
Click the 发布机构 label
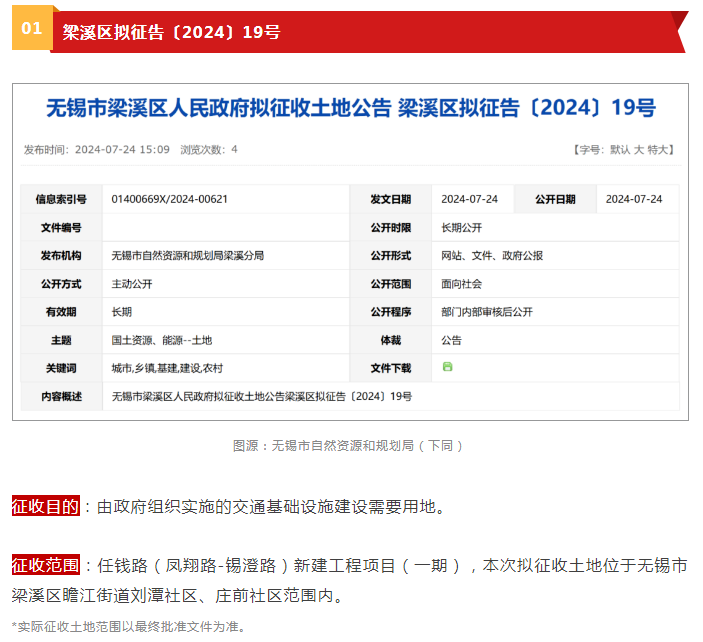[61, 256]
